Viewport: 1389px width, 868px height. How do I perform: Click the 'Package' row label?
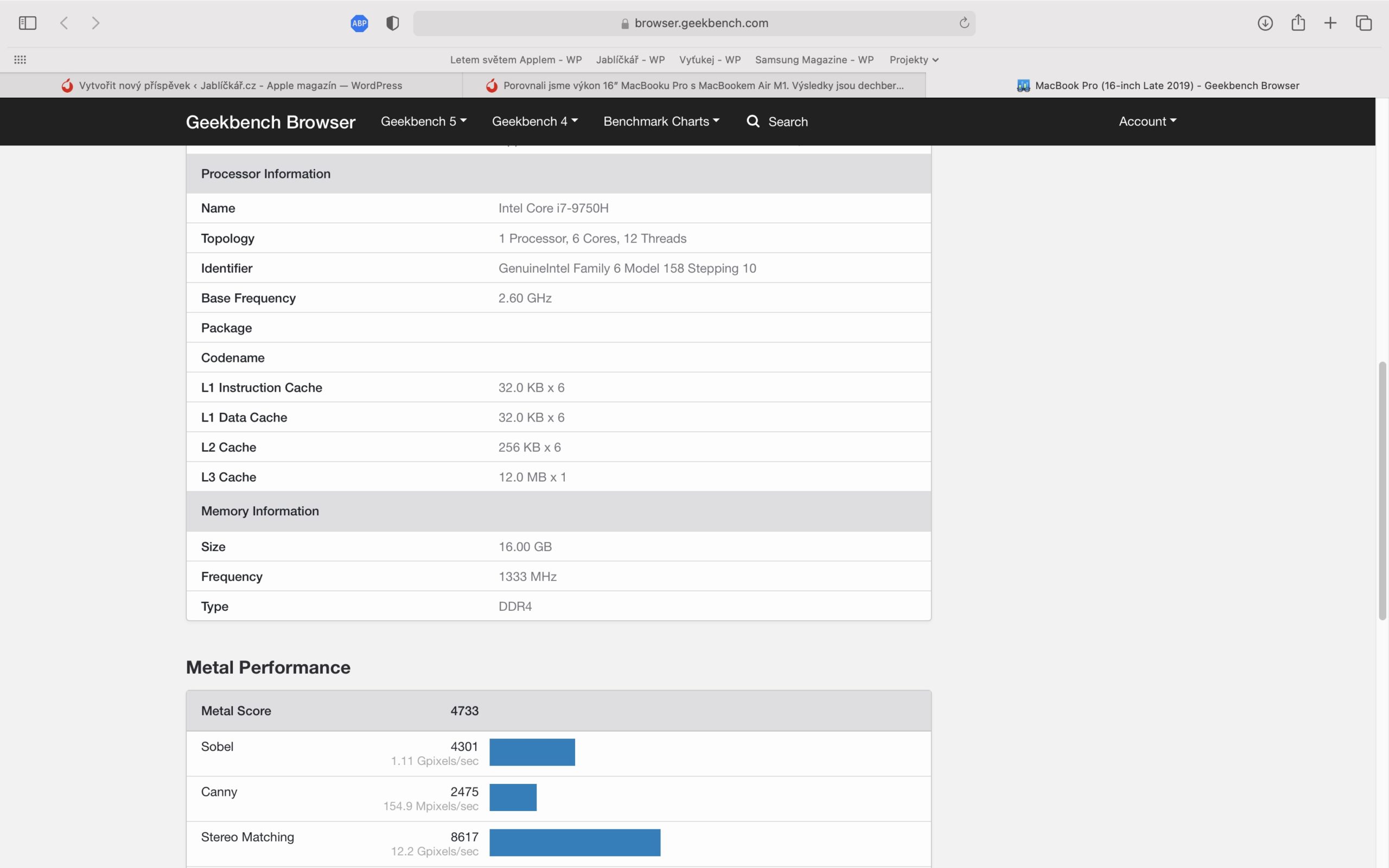tap(226, 328)
